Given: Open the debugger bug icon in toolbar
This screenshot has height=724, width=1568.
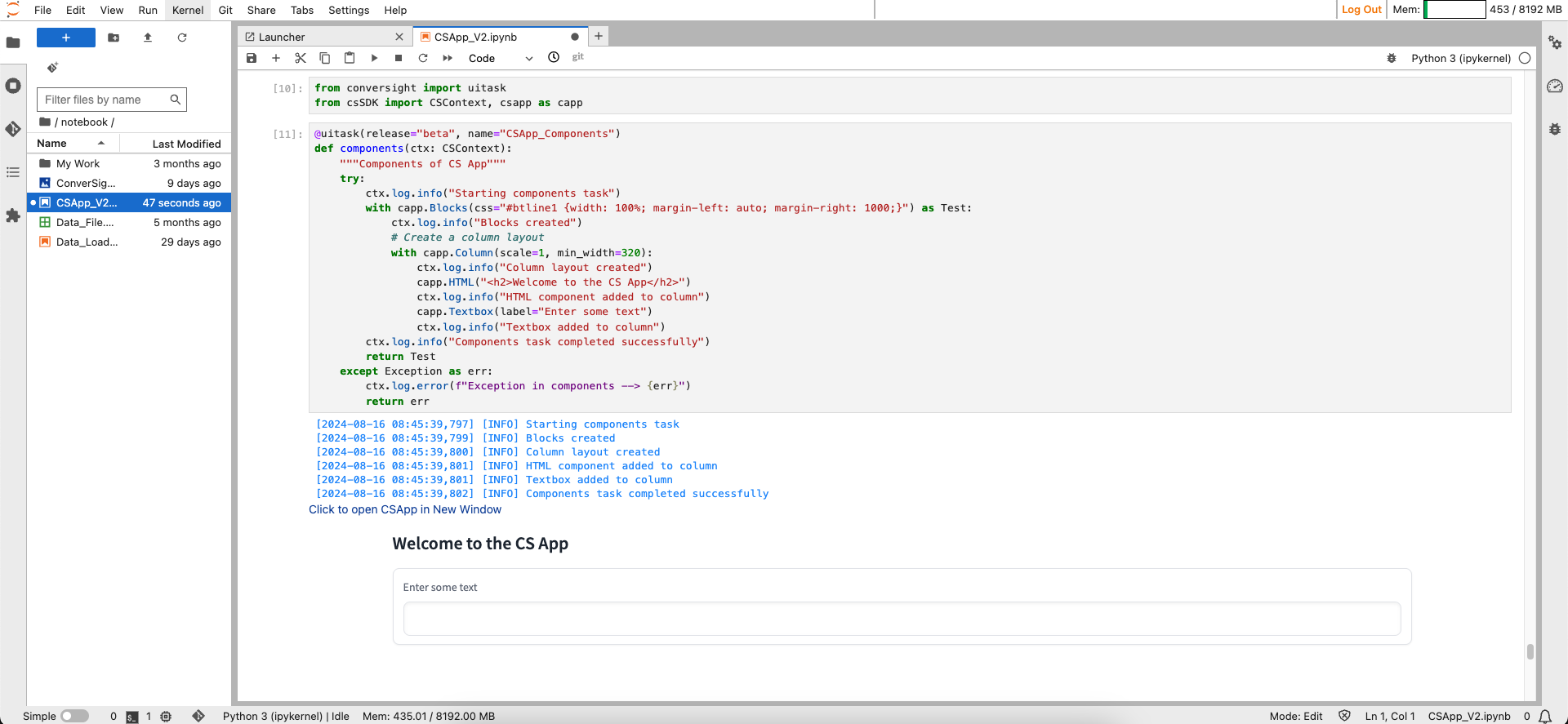Looking at the screenshot, I should [1392, 58].
